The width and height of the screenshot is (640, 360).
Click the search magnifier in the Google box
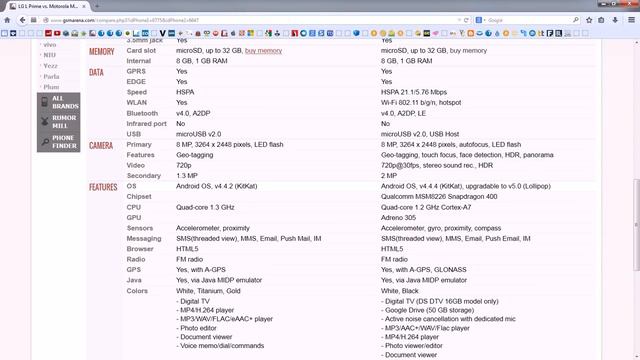[x=576, y=20]
